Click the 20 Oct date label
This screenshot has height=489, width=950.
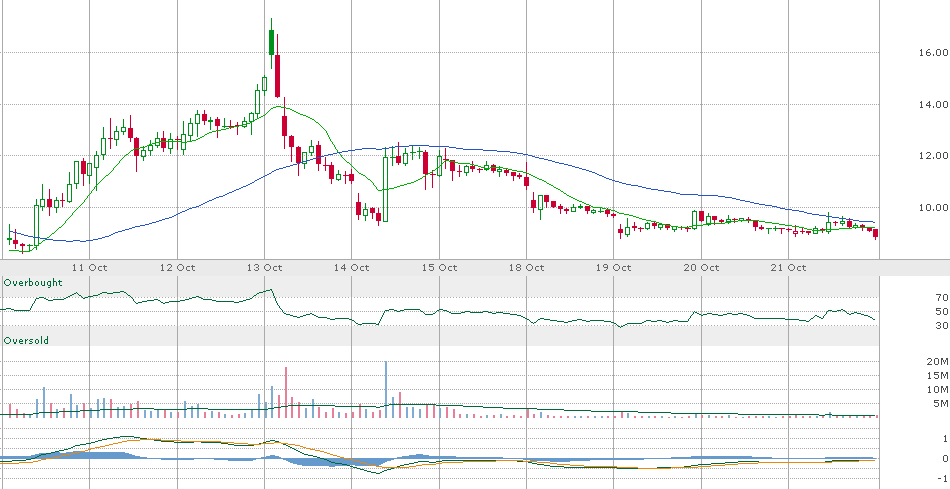click(x=701, y=267)
